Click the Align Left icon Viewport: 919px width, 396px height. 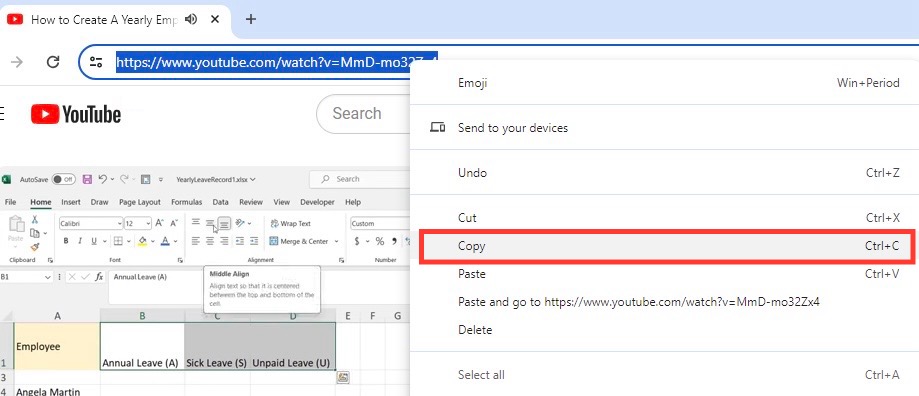coord(196,241)
